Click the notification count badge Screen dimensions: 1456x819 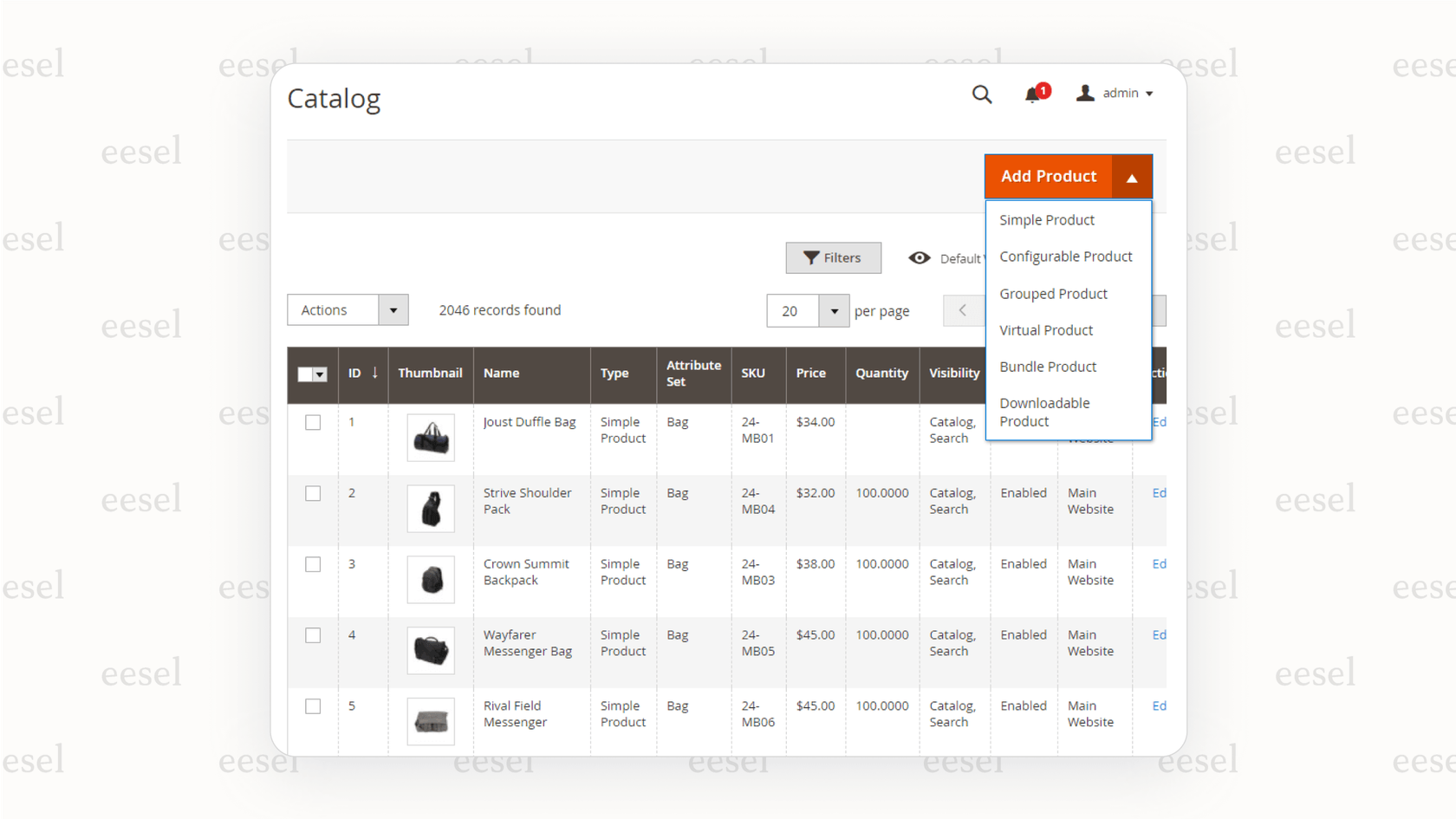click(1043, 89)
